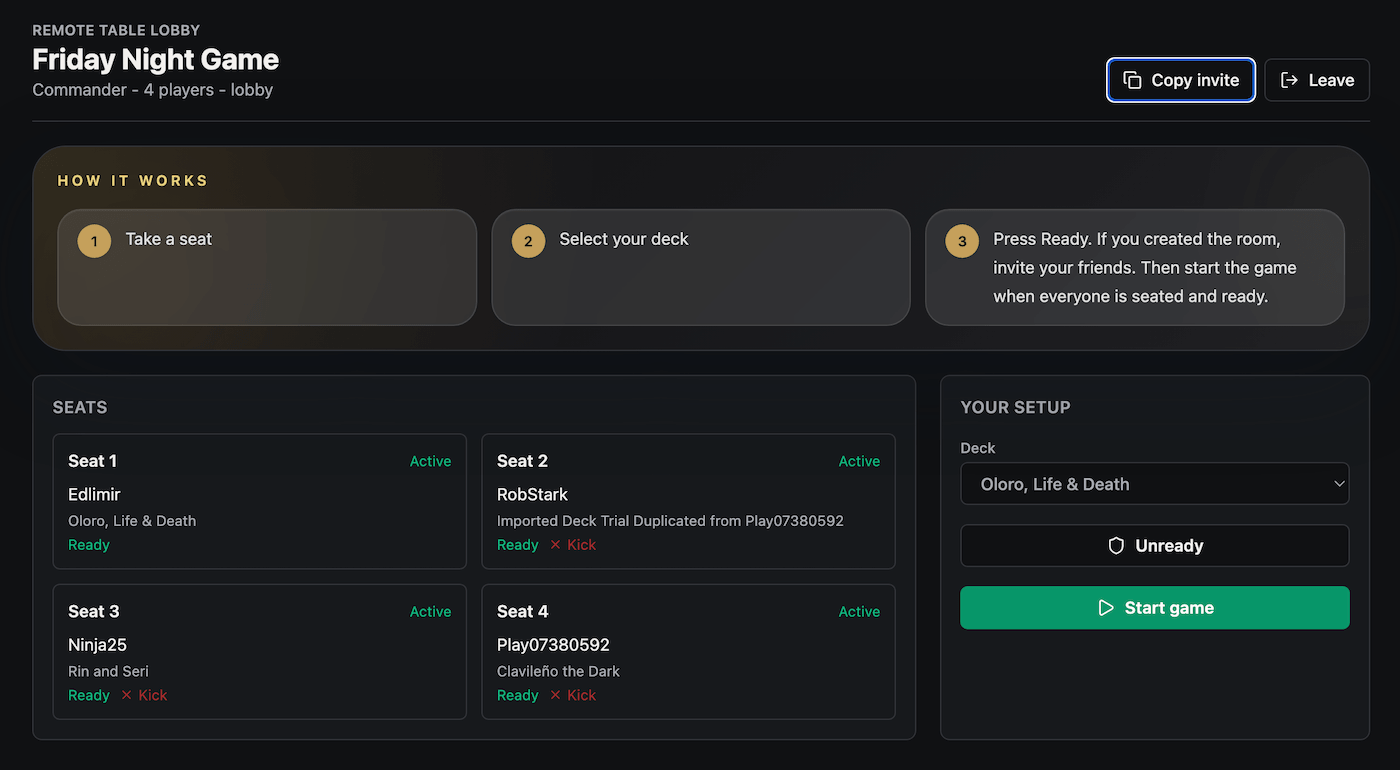Click the play triangle icon on Start game

click(1106, 608)
